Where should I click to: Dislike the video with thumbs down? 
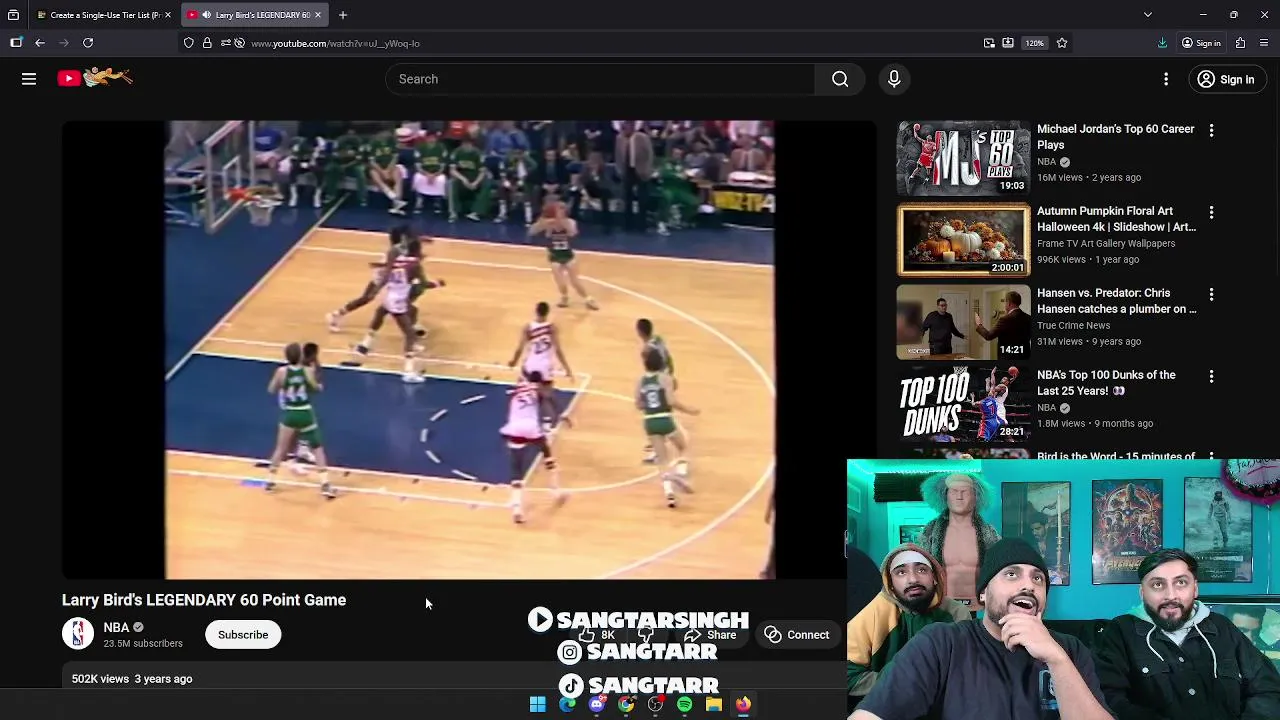[x=646, y=635]
